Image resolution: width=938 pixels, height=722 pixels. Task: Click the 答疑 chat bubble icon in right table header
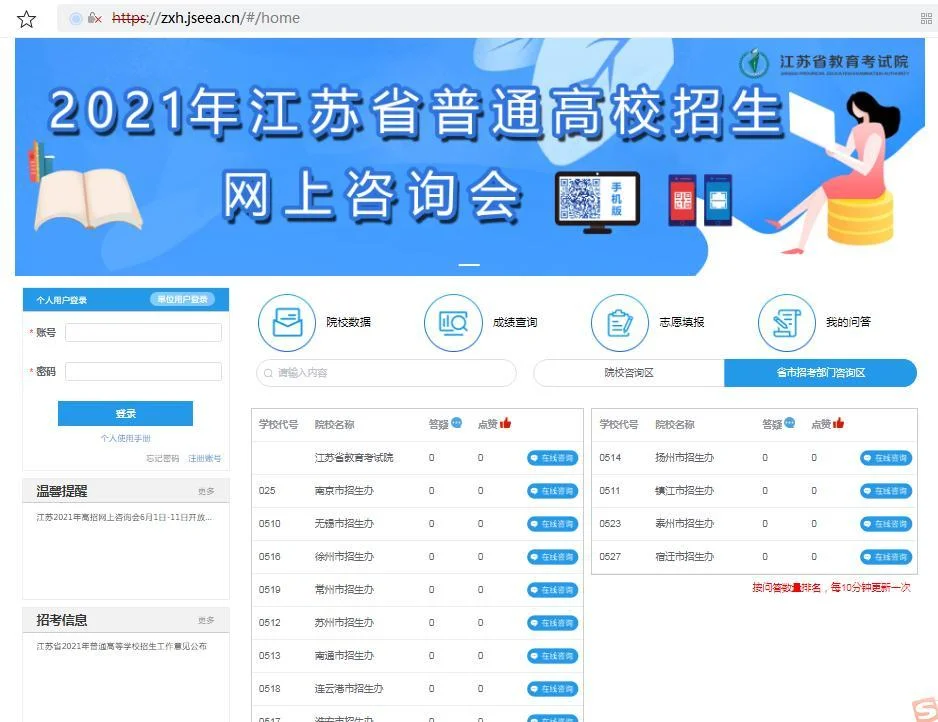(790, 423)
